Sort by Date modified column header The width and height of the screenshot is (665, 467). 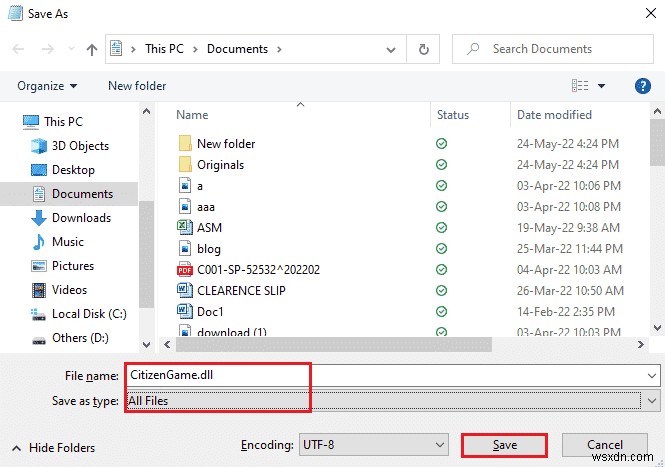(554, 115)
